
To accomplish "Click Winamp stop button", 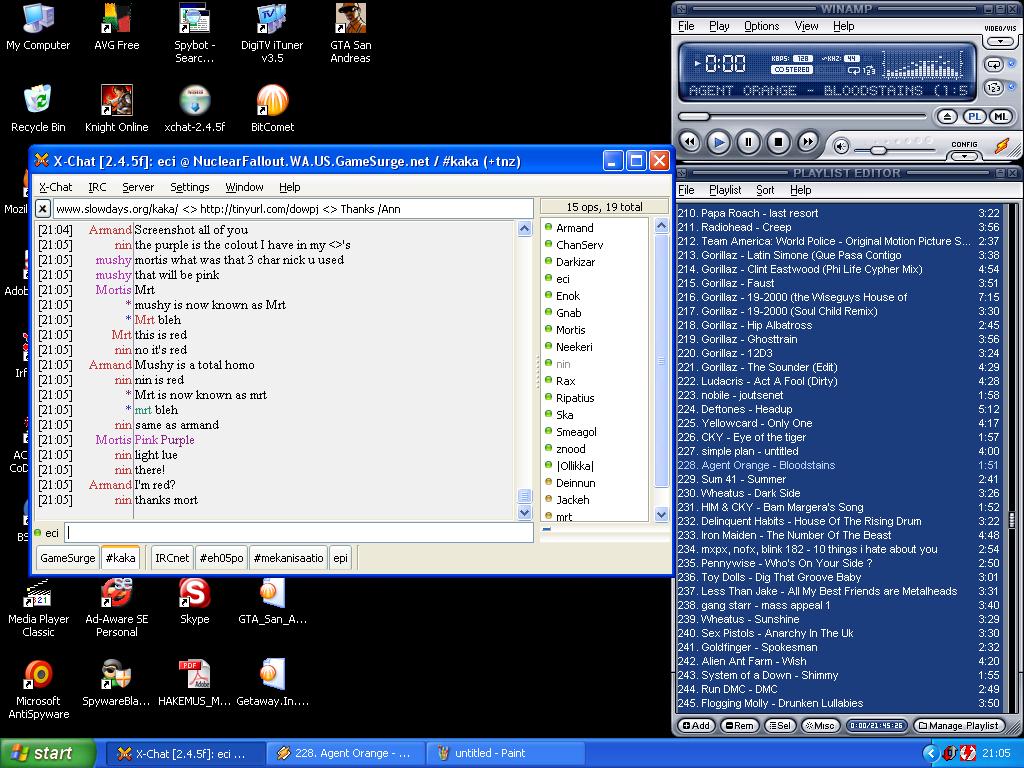I will [x=778, y=142].
